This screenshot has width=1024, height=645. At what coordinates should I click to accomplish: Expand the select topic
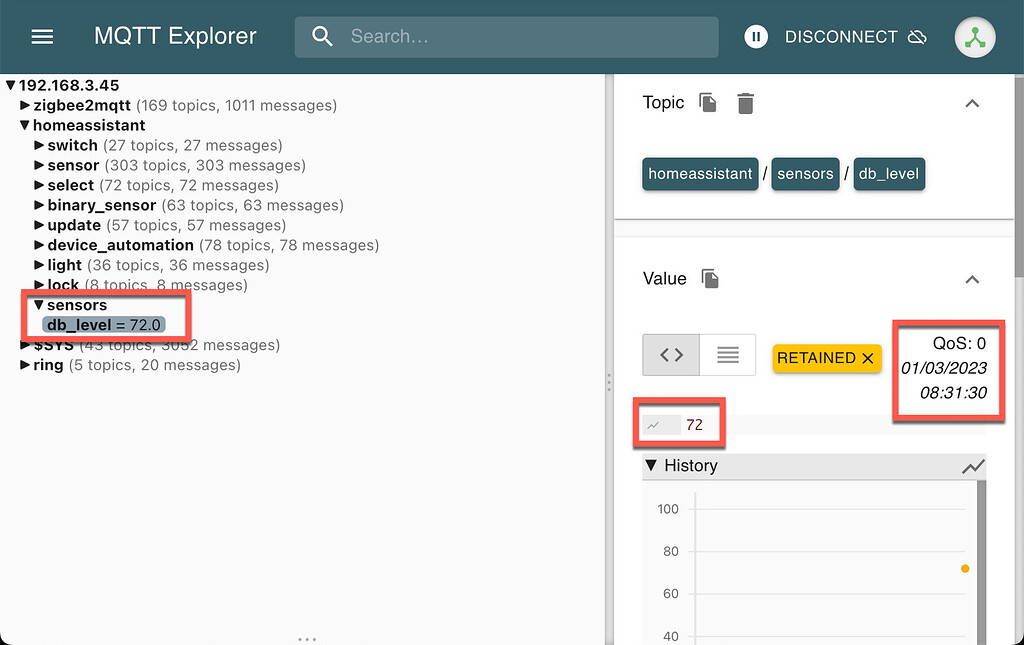(x=39, y=185)
